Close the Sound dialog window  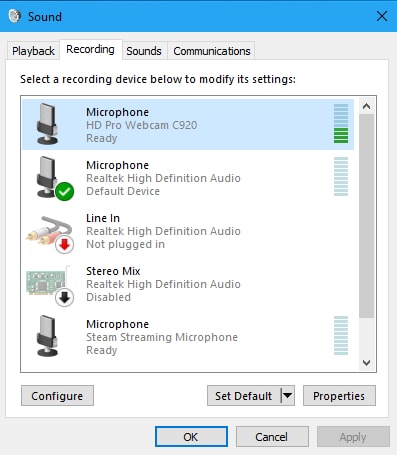382,16
